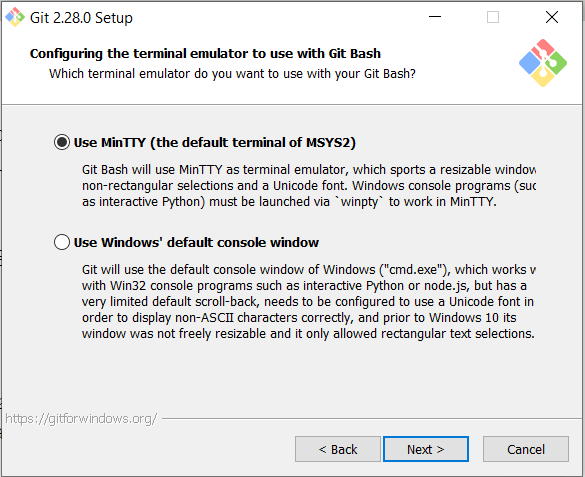Minimize the Git Setup window
This screenshot has height=477, width=585.
[435, 17]
